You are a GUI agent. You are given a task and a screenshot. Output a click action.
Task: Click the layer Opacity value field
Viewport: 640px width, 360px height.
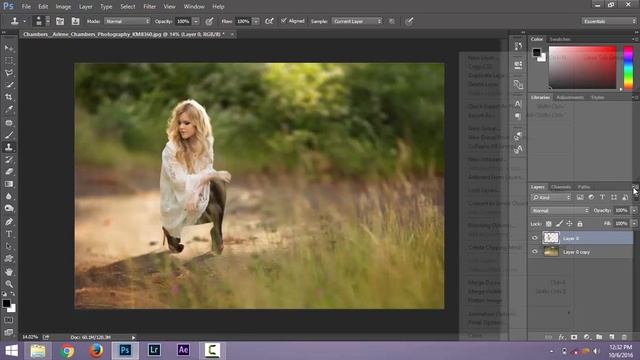click(x=621, y=211)
